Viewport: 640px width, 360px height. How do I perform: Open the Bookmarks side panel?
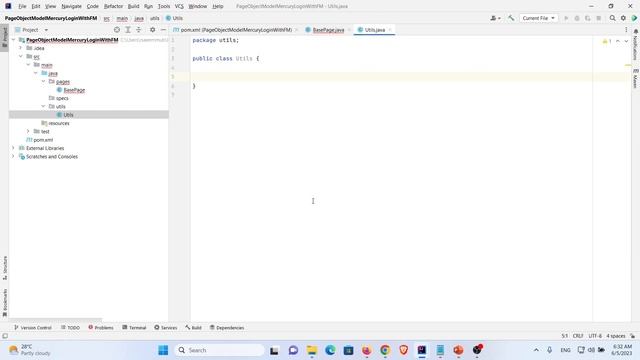coord(5,303)
